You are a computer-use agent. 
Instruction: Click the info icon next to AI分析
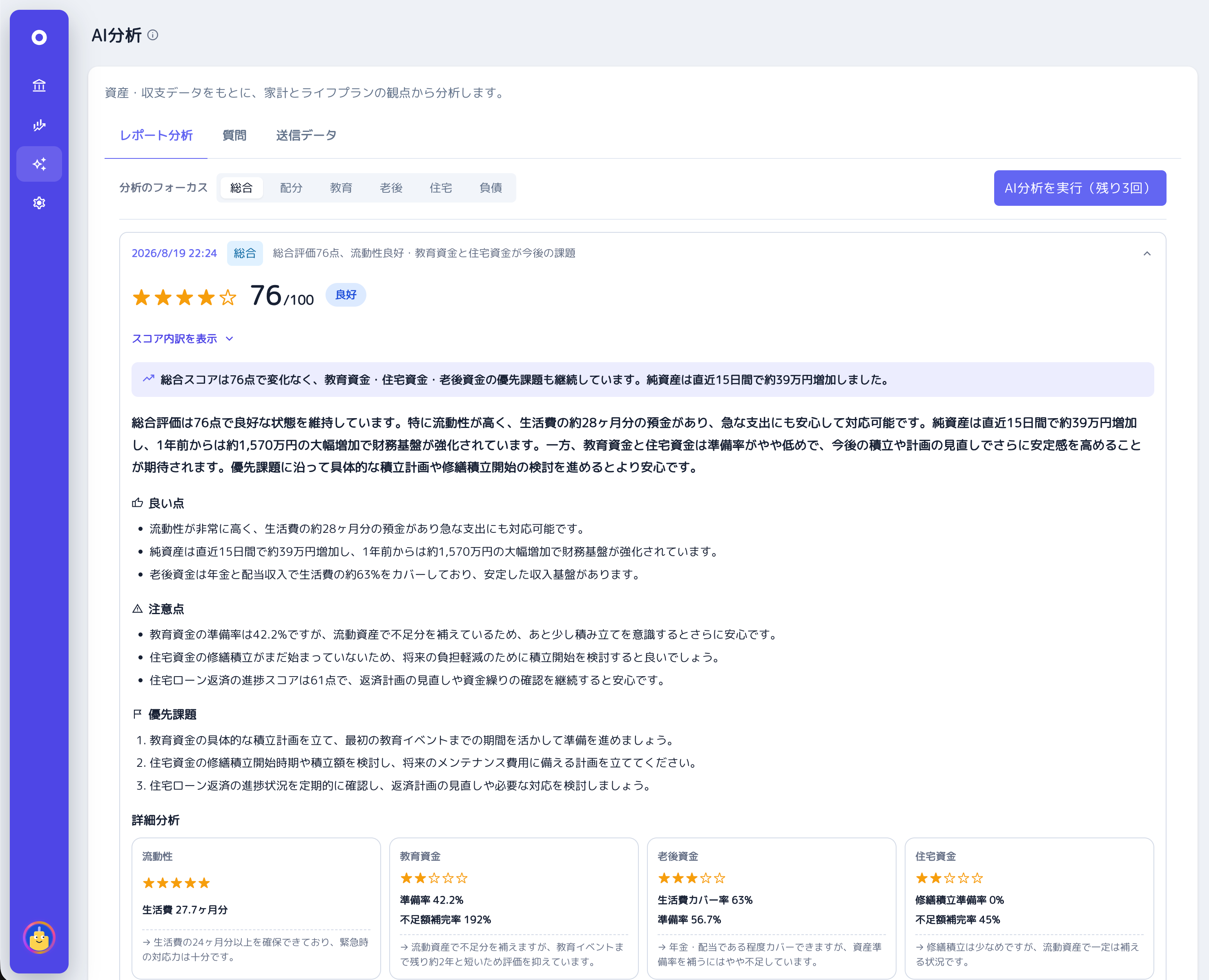tap(152, 35)
